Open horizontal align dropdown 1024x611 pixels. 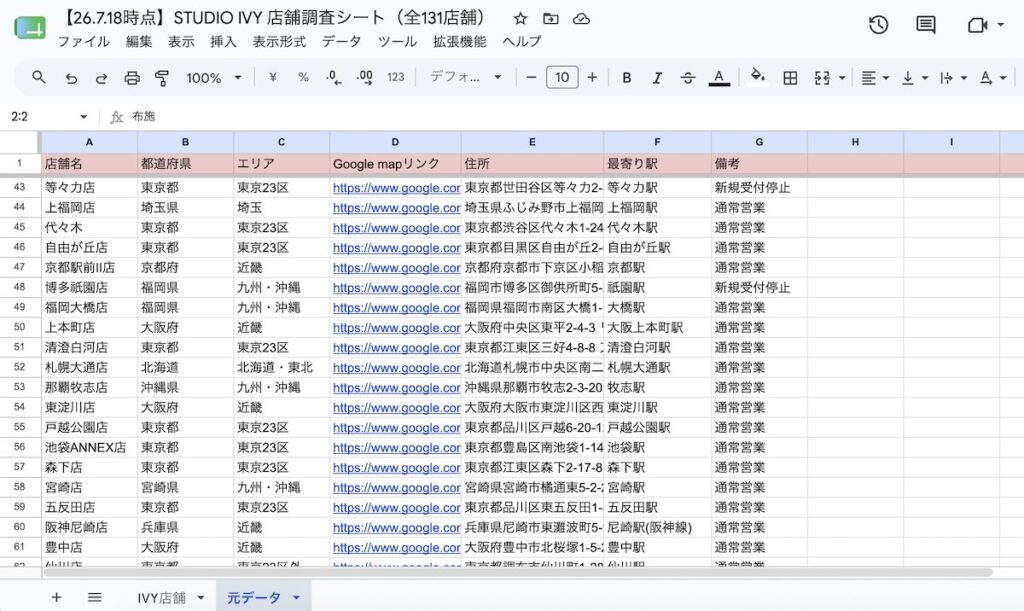click(875, 78)
